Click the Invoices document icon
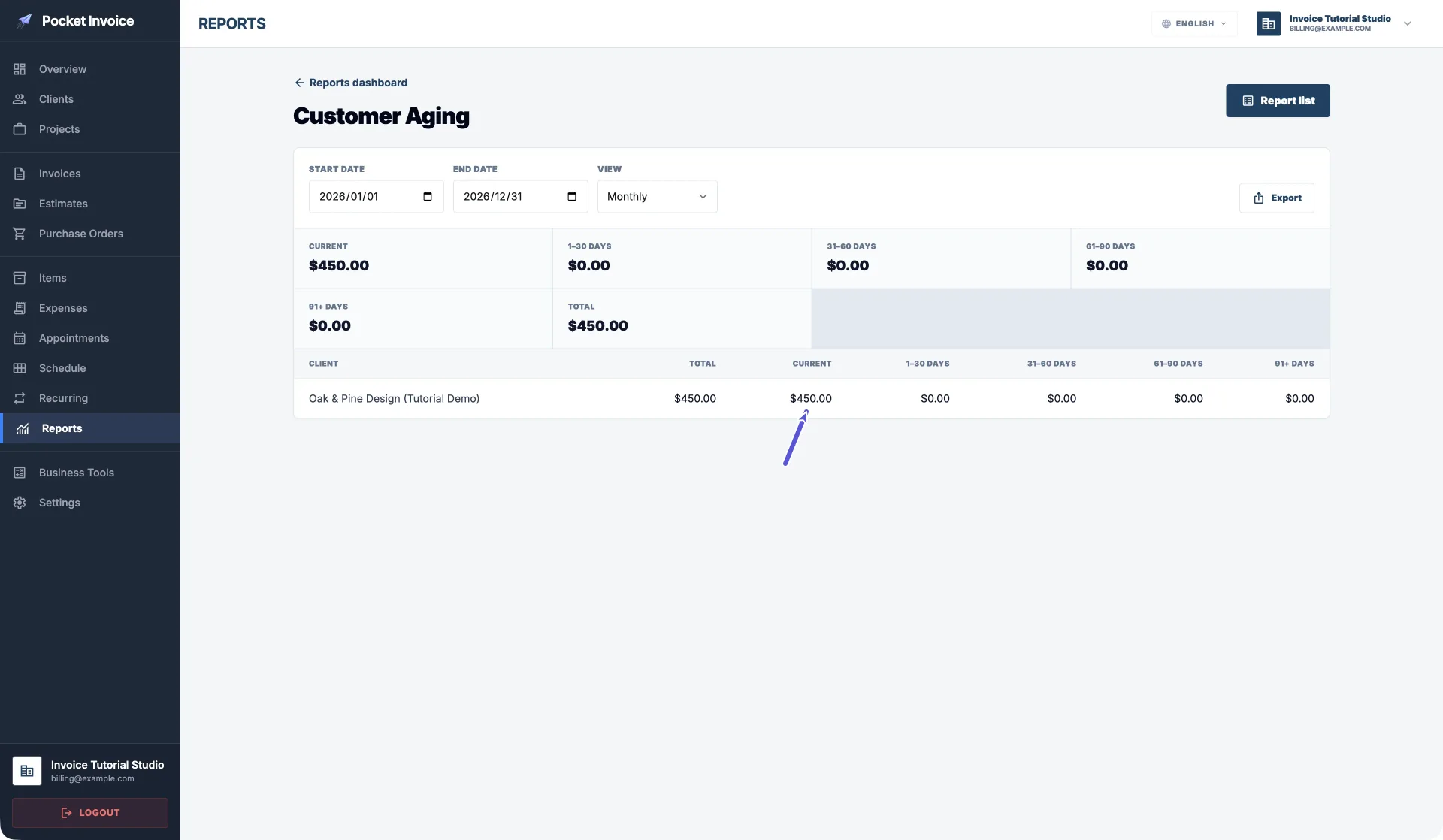1443x840 pixels. pyautogui.click(x=20, y=174)
